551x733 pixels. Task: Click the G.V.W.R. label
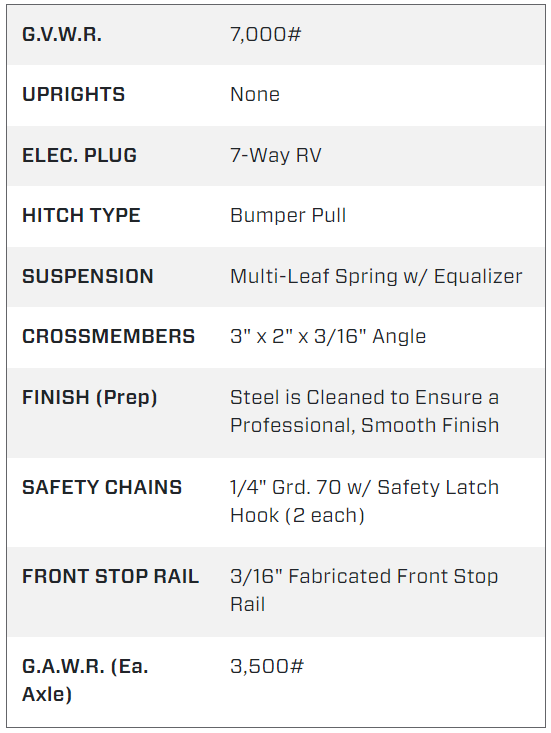[62, 35]
